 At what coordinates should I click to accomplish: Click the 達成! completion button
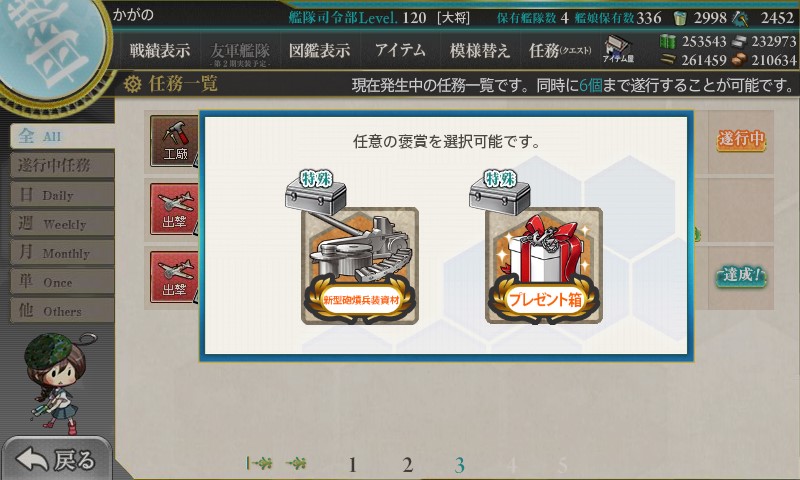click(740, 276)
